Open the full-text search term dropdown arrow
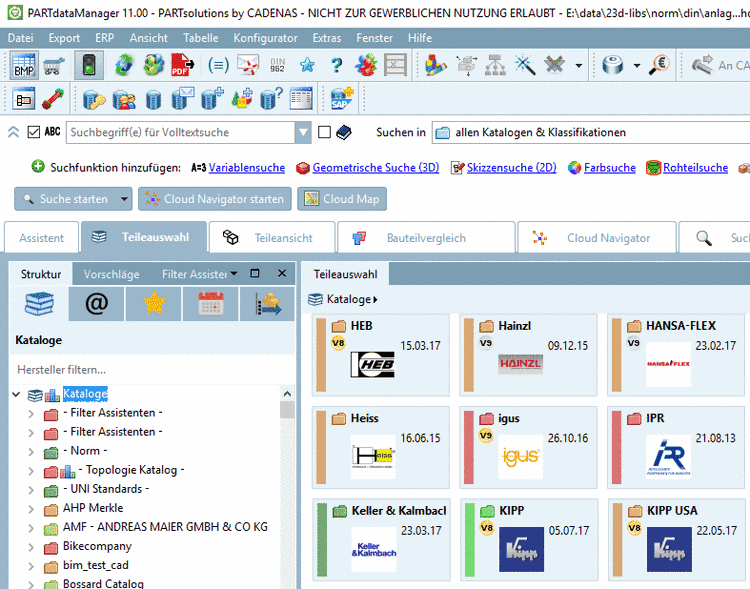This screenshot has height=589, width=750. (303, 133)
